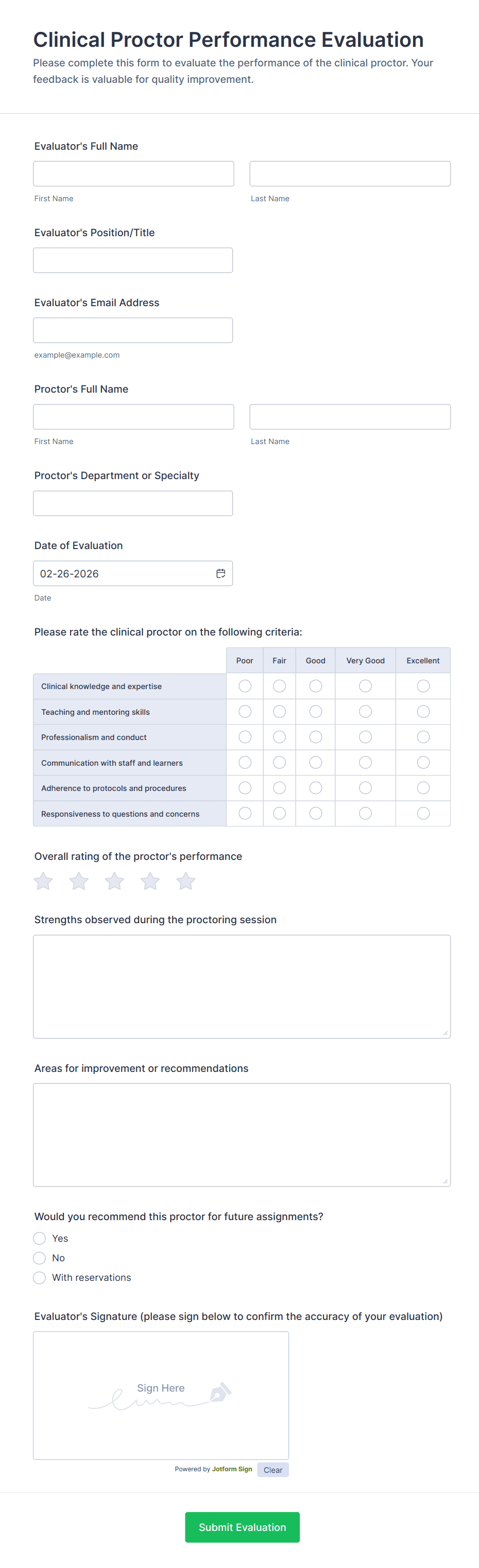Give a four-star overall rating

(x=150, y=881)
